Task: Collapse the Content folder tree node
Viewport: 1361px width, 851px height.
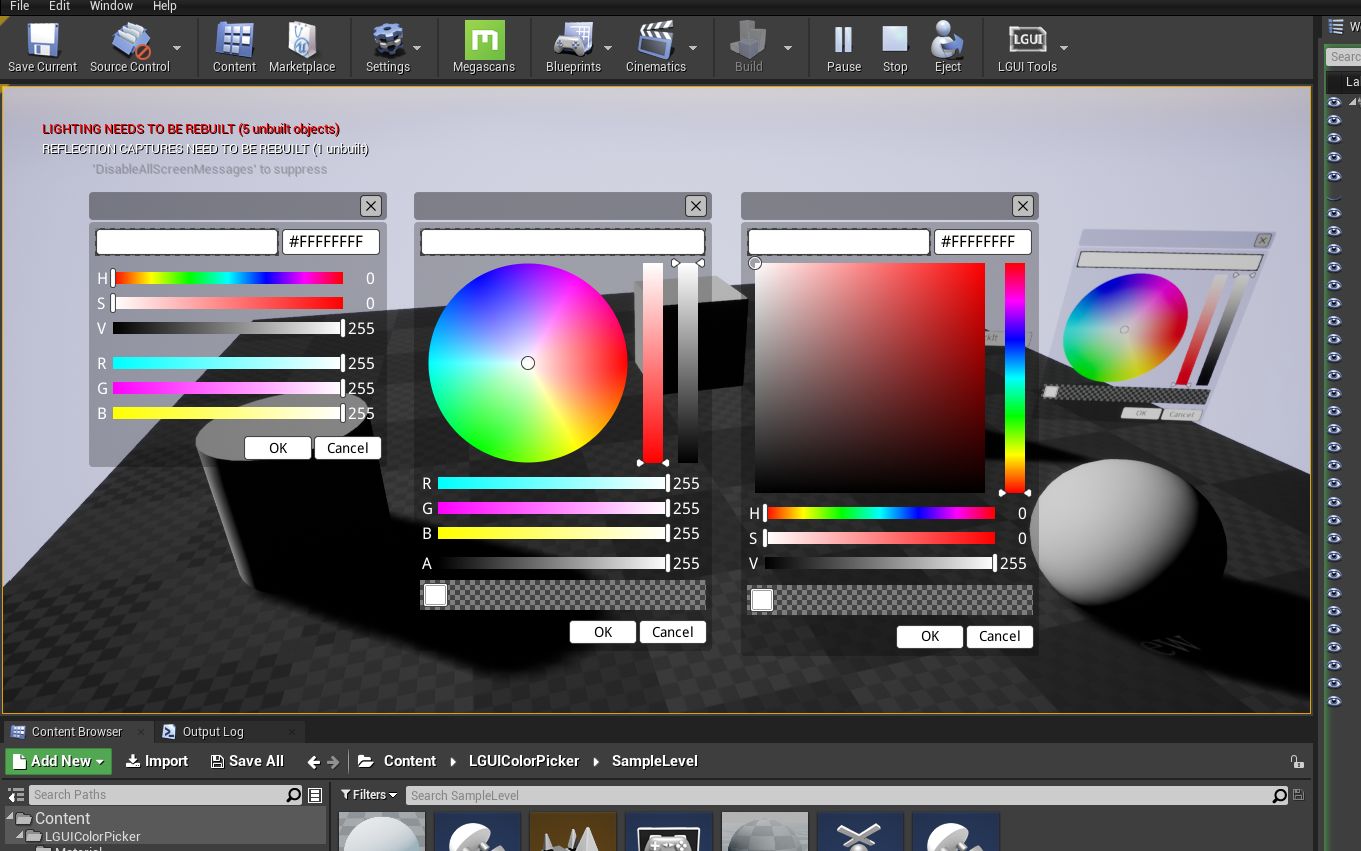Action: 10,818
